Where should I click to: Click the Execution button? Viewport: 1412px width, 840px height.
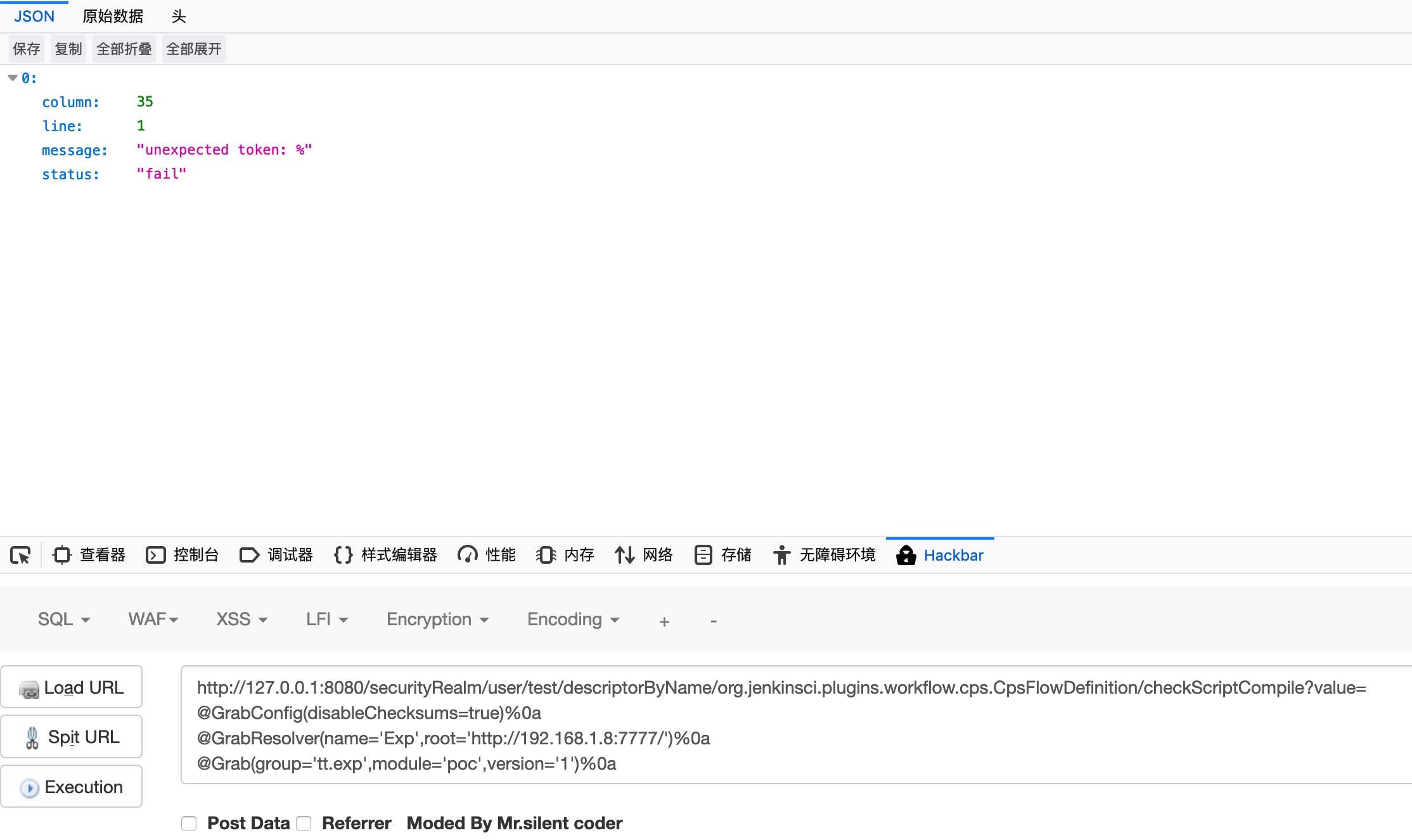pyautogui.click(x=72, y=787)
